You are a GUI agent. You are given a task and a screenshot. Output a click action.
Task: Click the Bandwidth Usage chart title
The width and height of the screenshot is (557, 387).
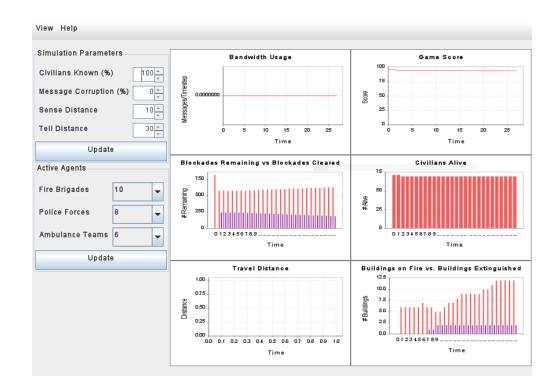pos(260,57)
